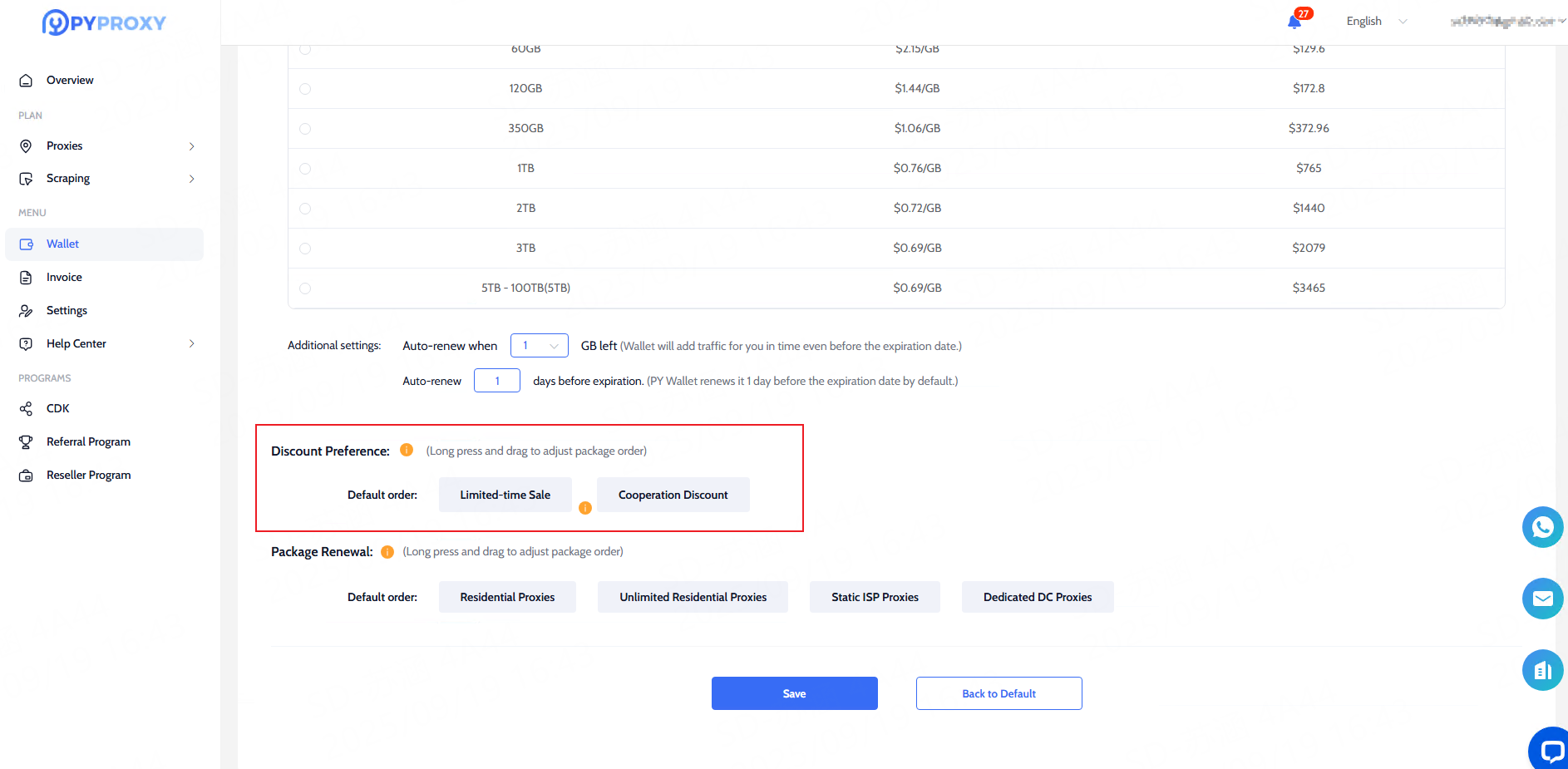The height and width of the screenshot is (769, 1568).
Task: Click the days before expiration input field
Action: tap(497, 381)
